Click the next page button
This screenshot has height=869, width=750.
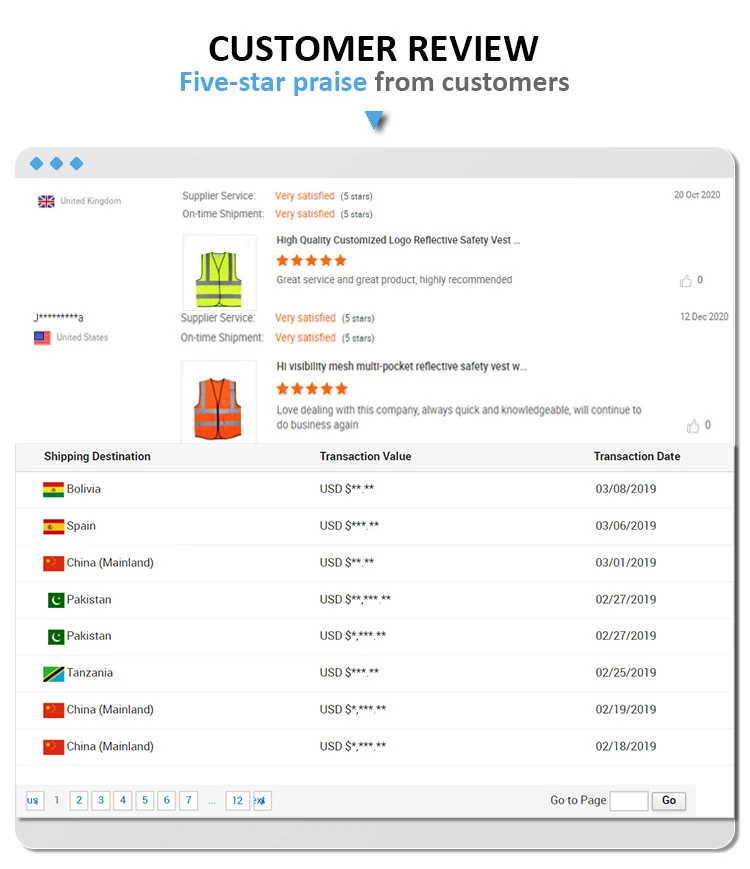tap(261, 800)
